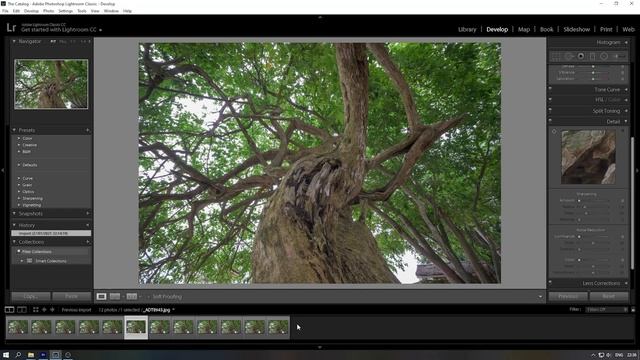Click the Loupe view icon in toolbar
Image resolution: width=640 pixels, height=360 pixels.
pos(102,297)
